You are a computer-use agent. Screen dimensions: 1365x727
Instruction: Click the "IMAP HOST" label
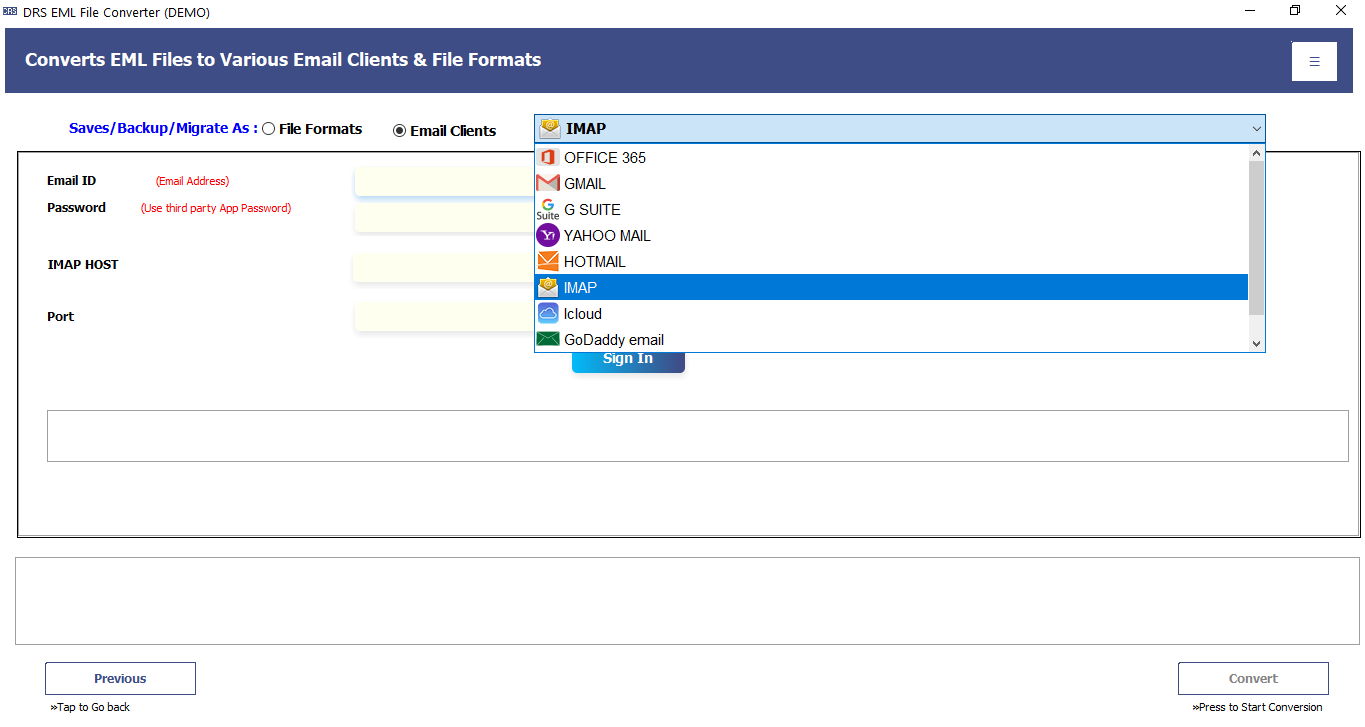coord(82,265)
